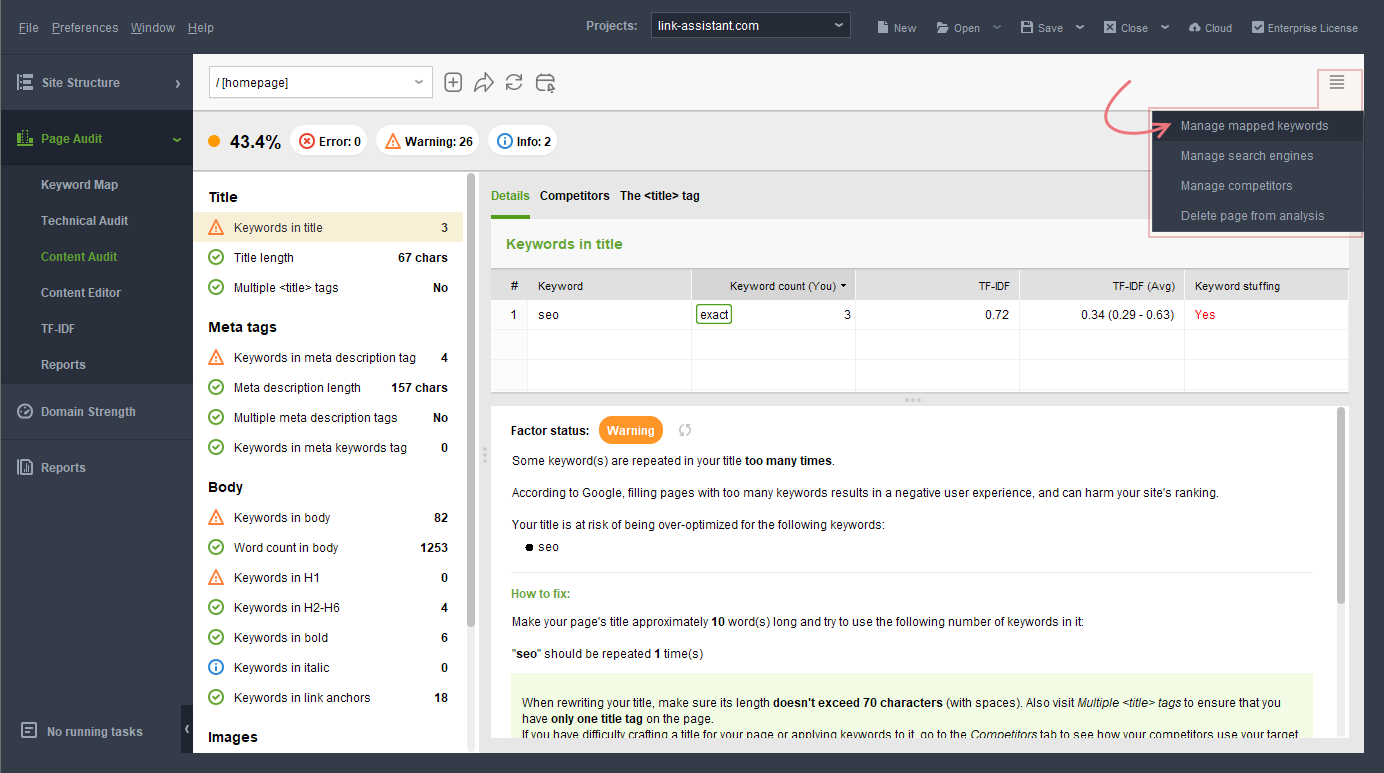The height and width of the screenshot is (773, 1384).
Task: Select Keywords in link anchors row
Action: (328, 697)
